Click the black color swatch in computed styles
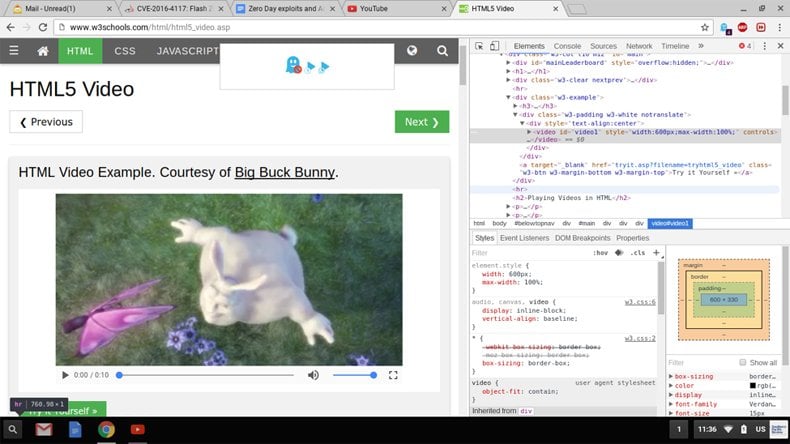This screenshot has width=790, height=444. 753,386
